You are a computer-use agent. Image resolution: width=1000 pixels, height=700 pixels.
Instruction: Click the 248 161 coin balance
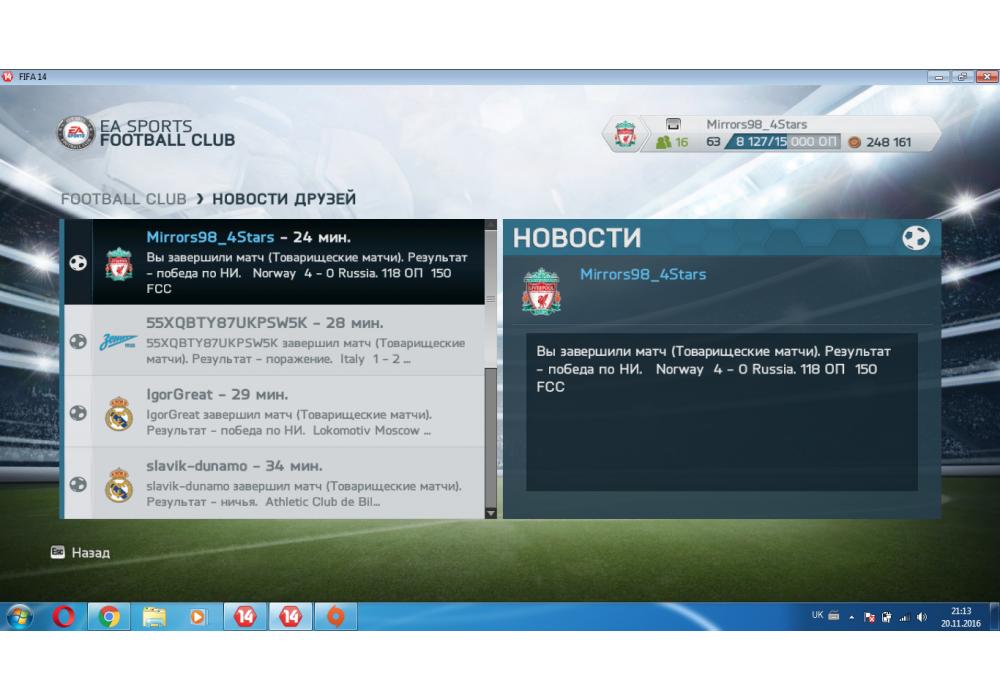click(888, 142)
